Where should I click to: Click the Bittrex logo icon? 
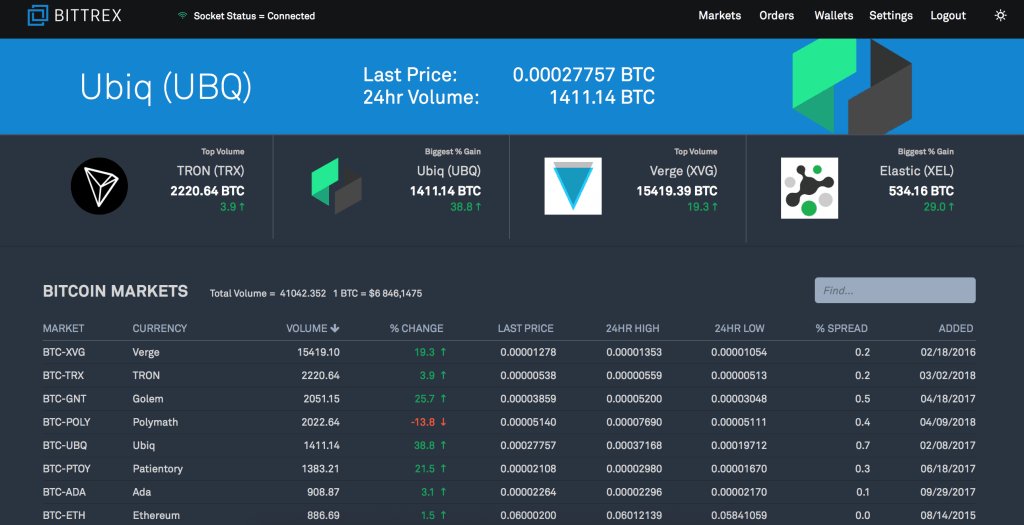pos(38,15)
